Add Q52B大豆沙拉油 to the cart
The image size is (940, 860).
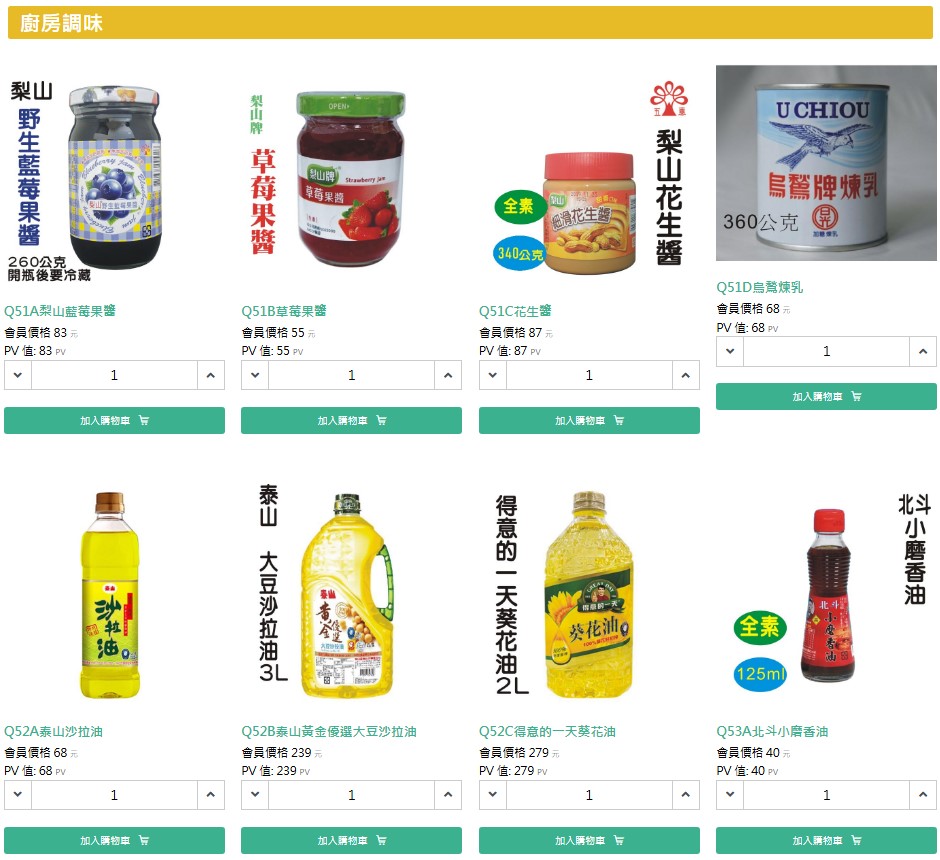coord(351,841)
